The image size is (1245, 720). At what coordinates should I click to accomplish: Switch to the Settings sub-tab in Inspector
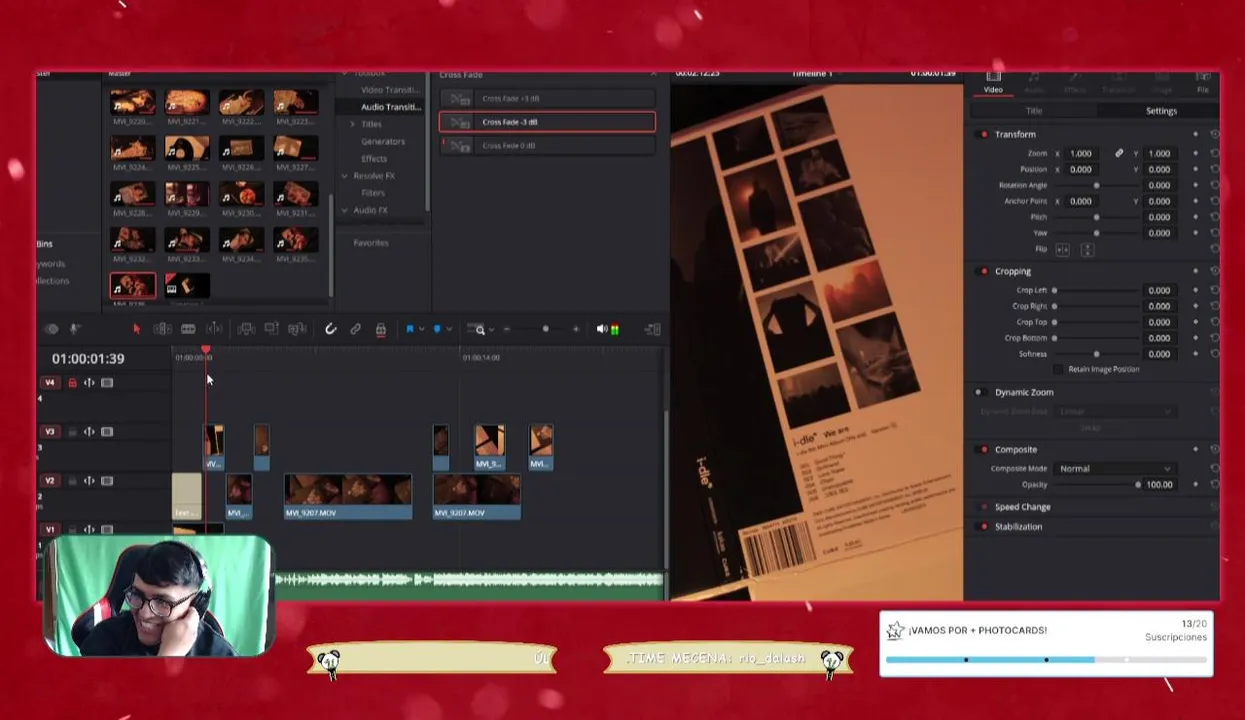[x=1161, y=111]
